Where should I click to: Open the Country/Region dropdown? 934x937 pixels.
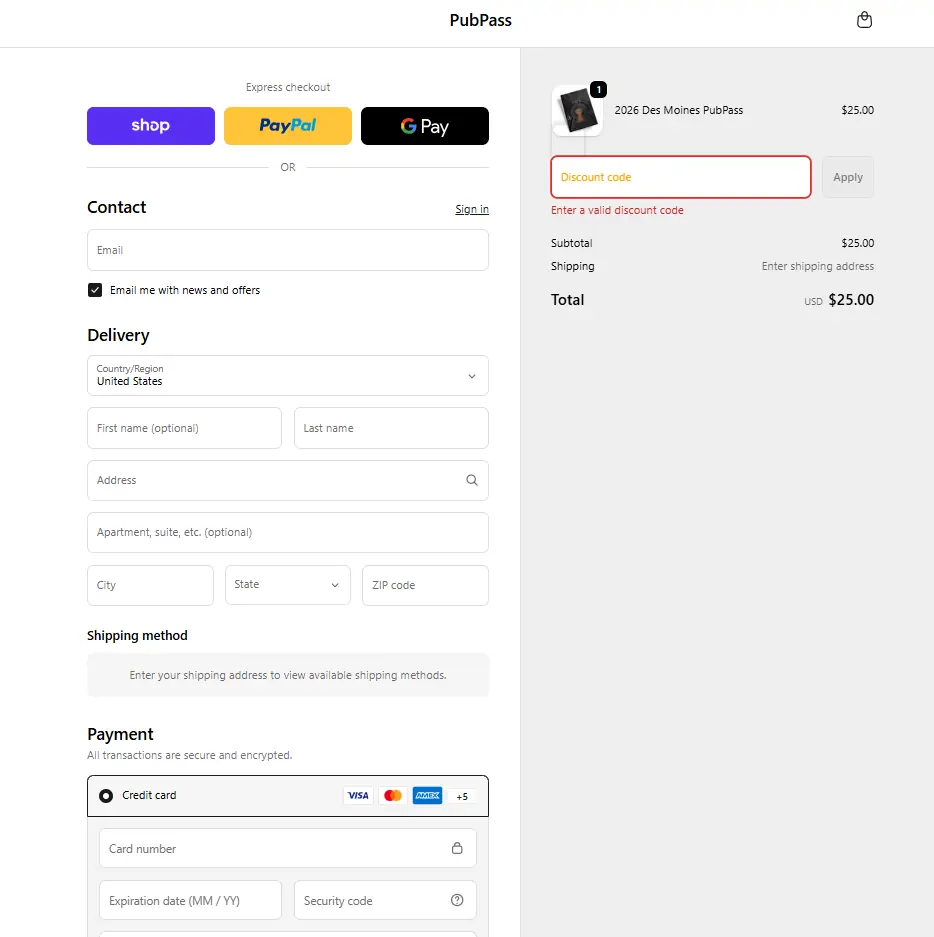point(288,376)
